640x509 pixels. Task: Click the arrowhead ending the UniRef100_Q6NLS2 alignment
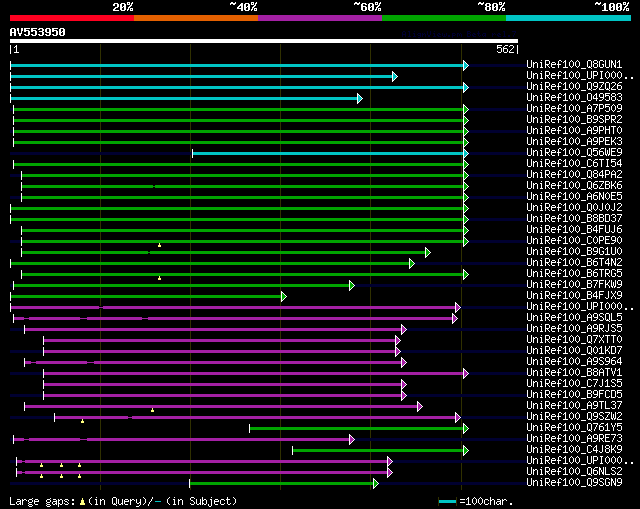(390, 473)
